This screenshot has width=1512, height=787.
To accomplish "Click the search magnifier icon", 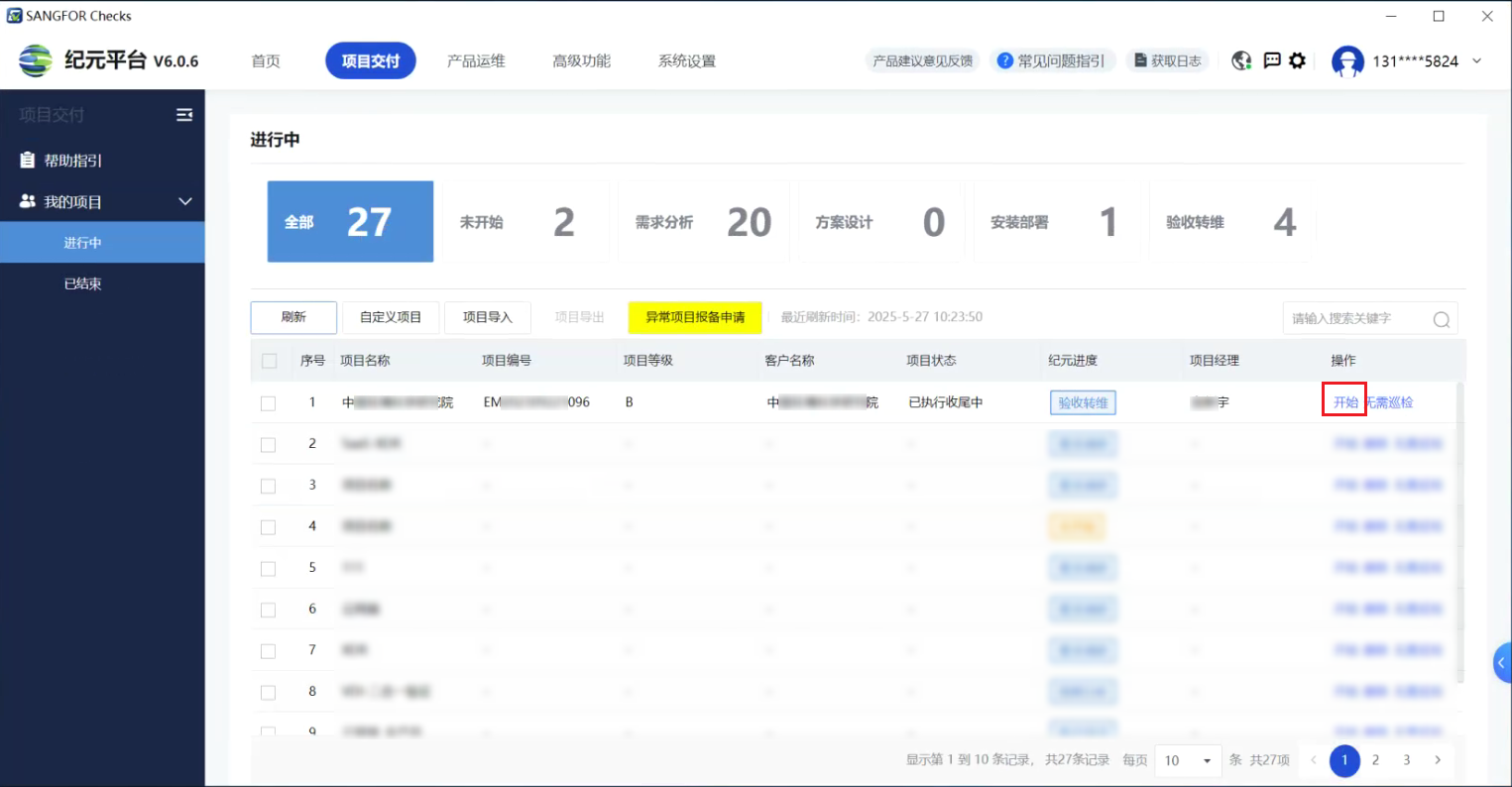I will click(1441, 319).
